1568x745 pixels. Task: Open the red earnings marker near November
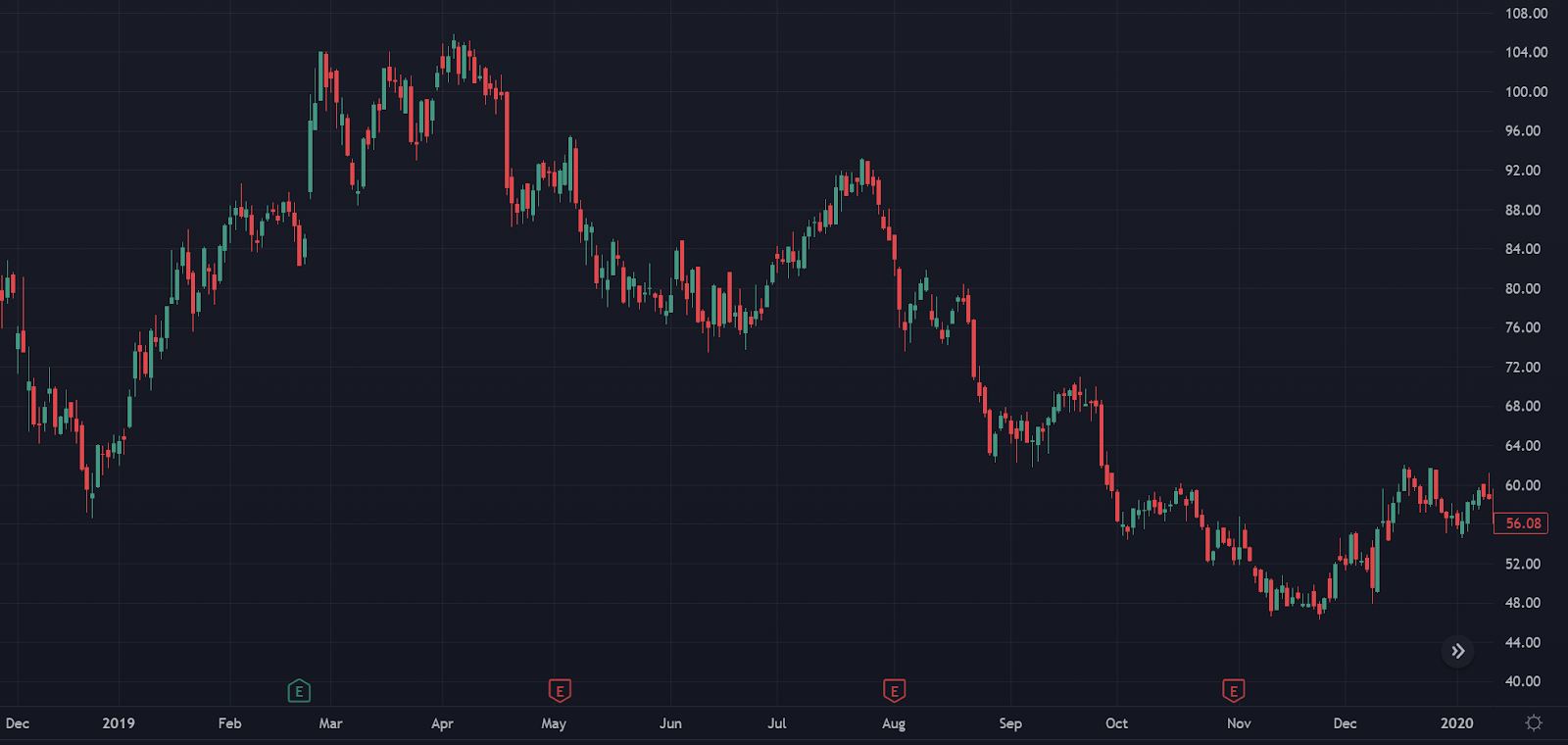[x=1234, y=691]
